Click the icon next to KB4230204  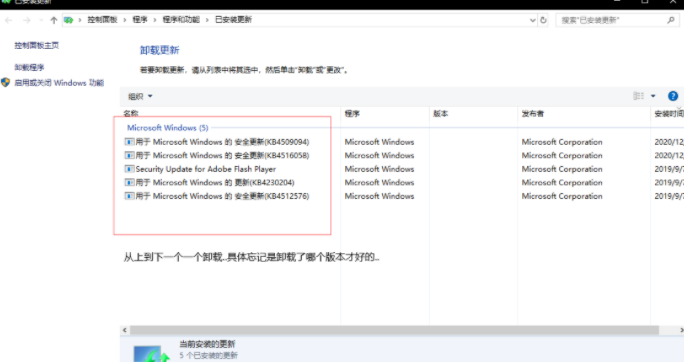click(129, 182)
